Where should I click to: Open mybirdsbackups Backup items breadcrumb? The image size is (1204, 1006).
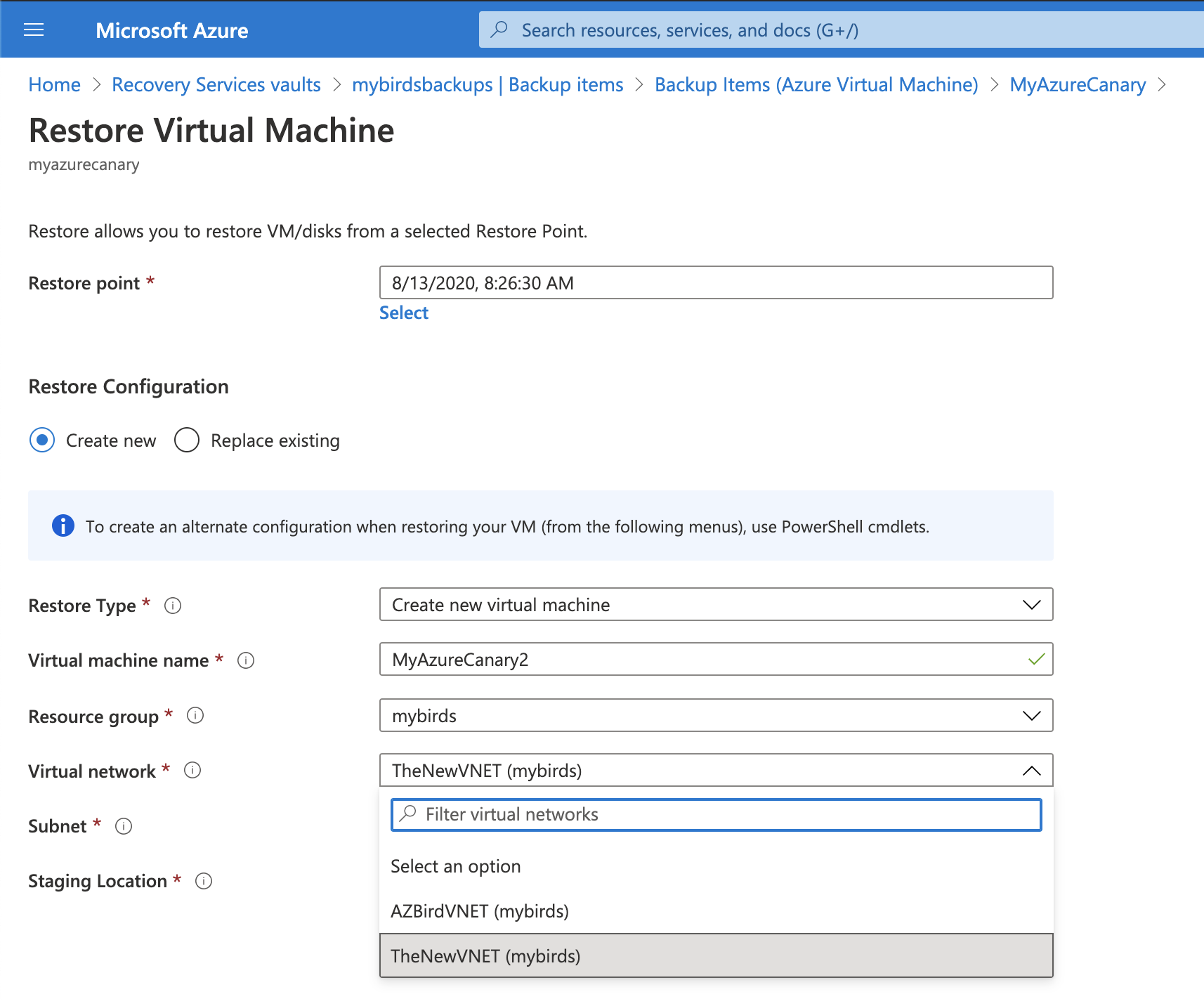pos(488,84)
